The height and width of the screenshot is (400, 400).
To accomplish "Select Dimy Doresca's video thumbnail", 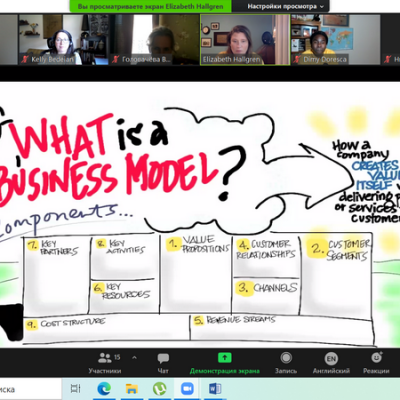I will [x=336, y=39].
